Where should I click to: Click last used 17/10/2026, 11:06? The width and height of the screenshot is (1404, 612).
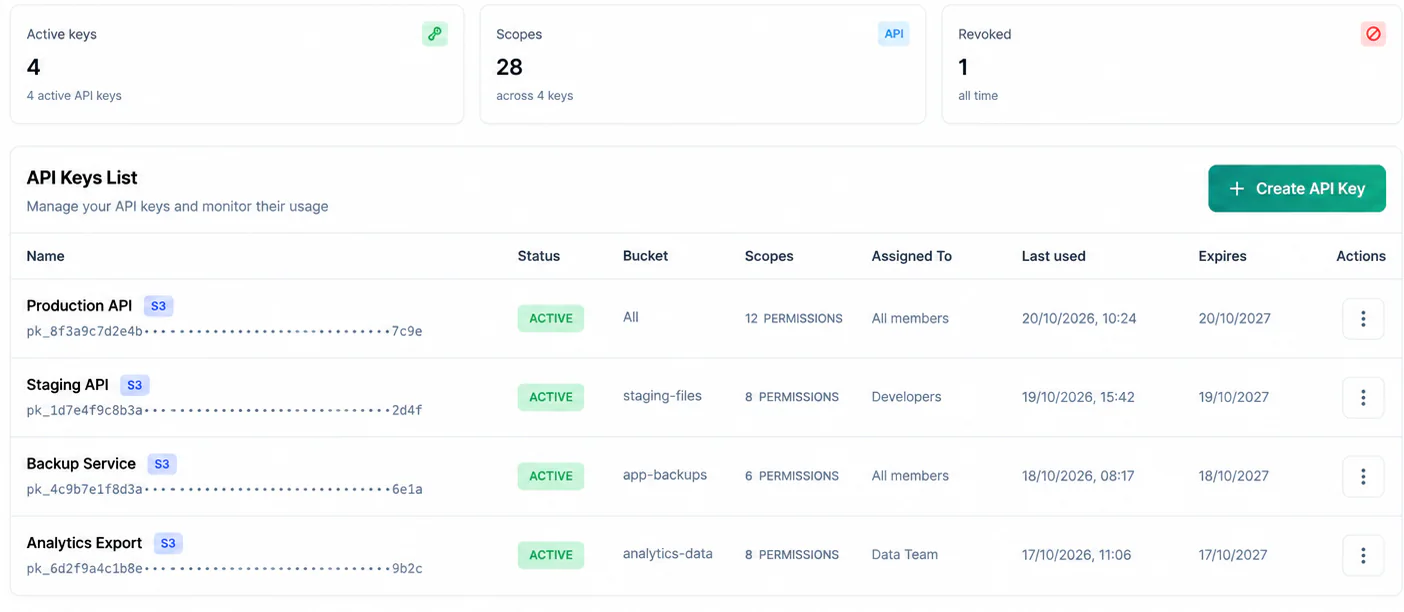(x=1076, y=555)
